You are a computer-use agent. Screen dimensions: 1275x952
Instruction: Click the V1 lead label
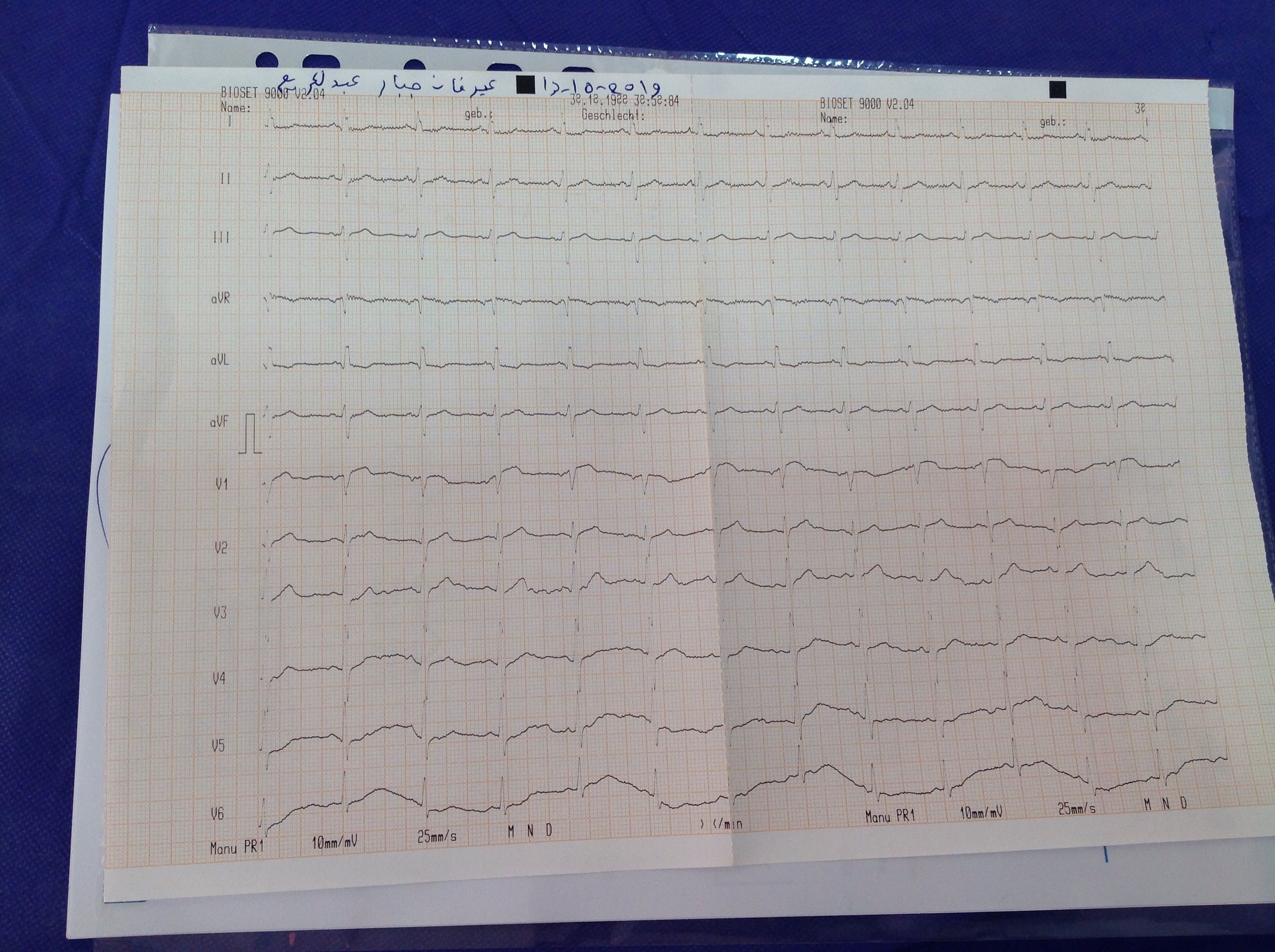coord(222,484)
